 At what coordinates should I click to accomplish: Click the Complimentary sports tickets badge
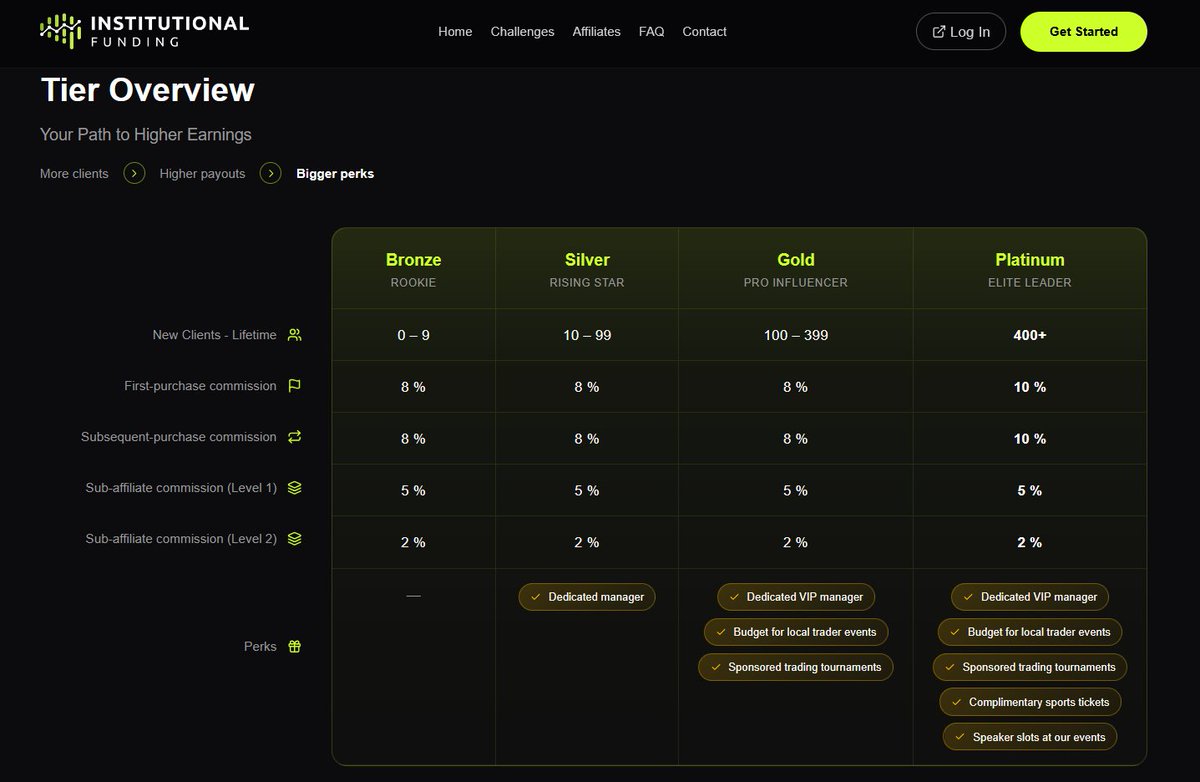point(1030,702)
